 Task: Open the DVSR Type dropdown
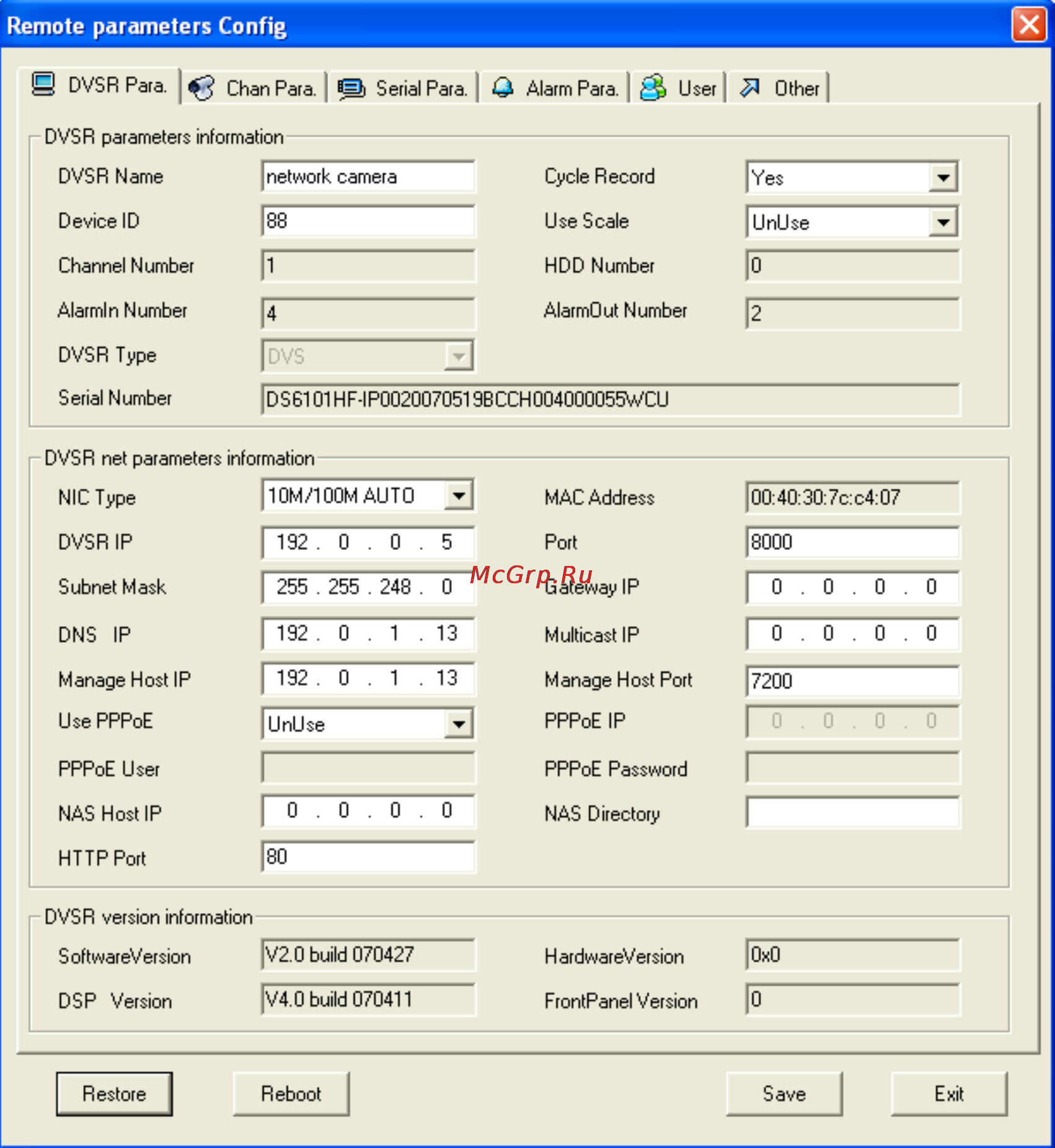[x=459, y=356]
